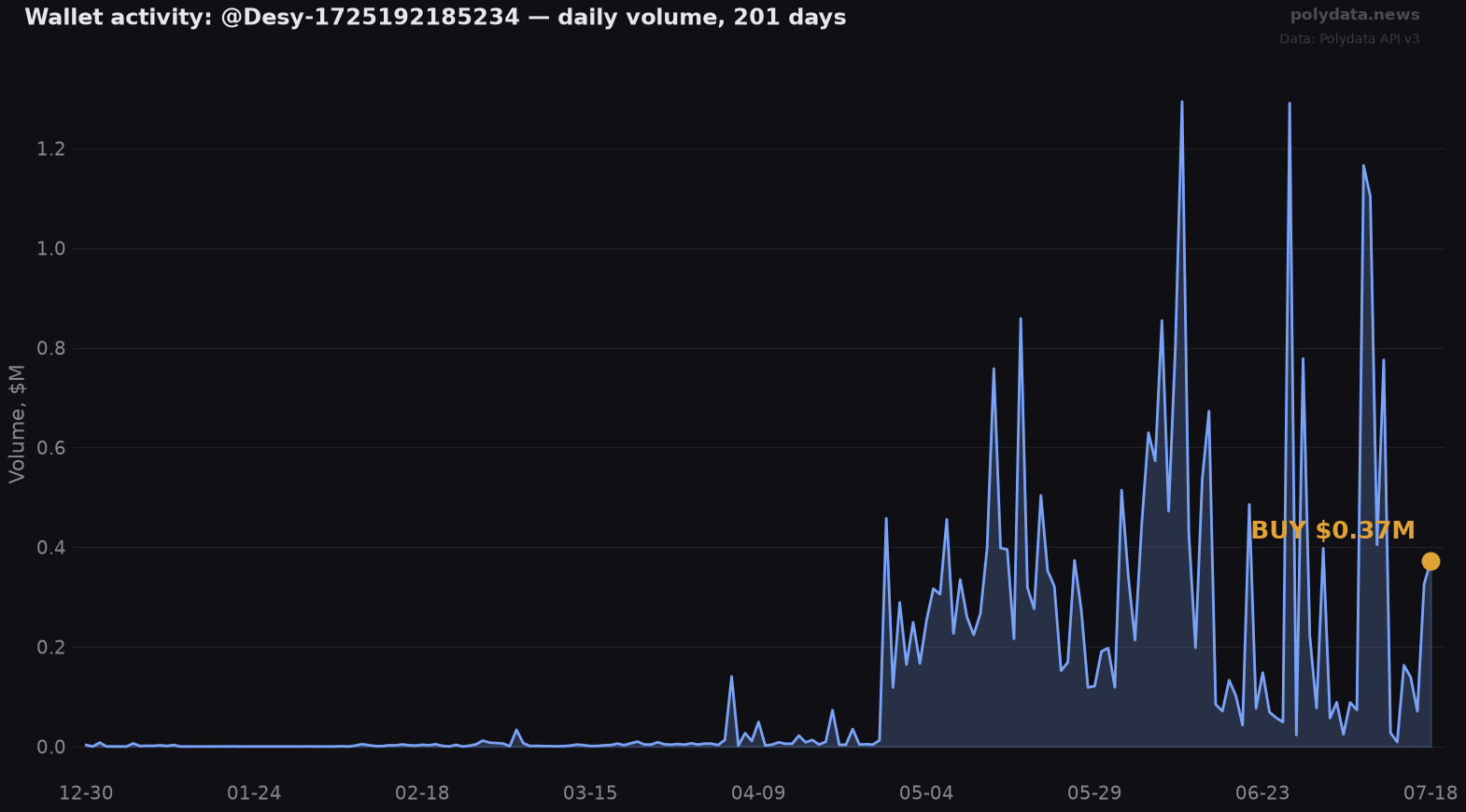Click the 07-18 date tick label
Image resolution: width=1466 pixels, height=812 pixels.
tap(1431, 793)
